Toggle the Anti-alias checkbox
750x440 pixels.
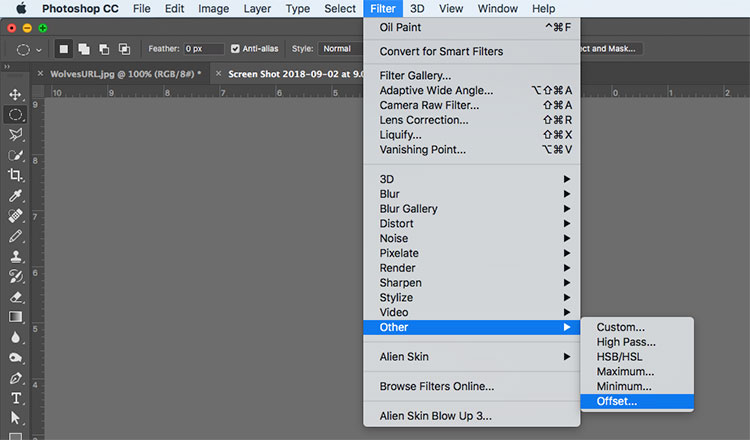coord(235,49)
